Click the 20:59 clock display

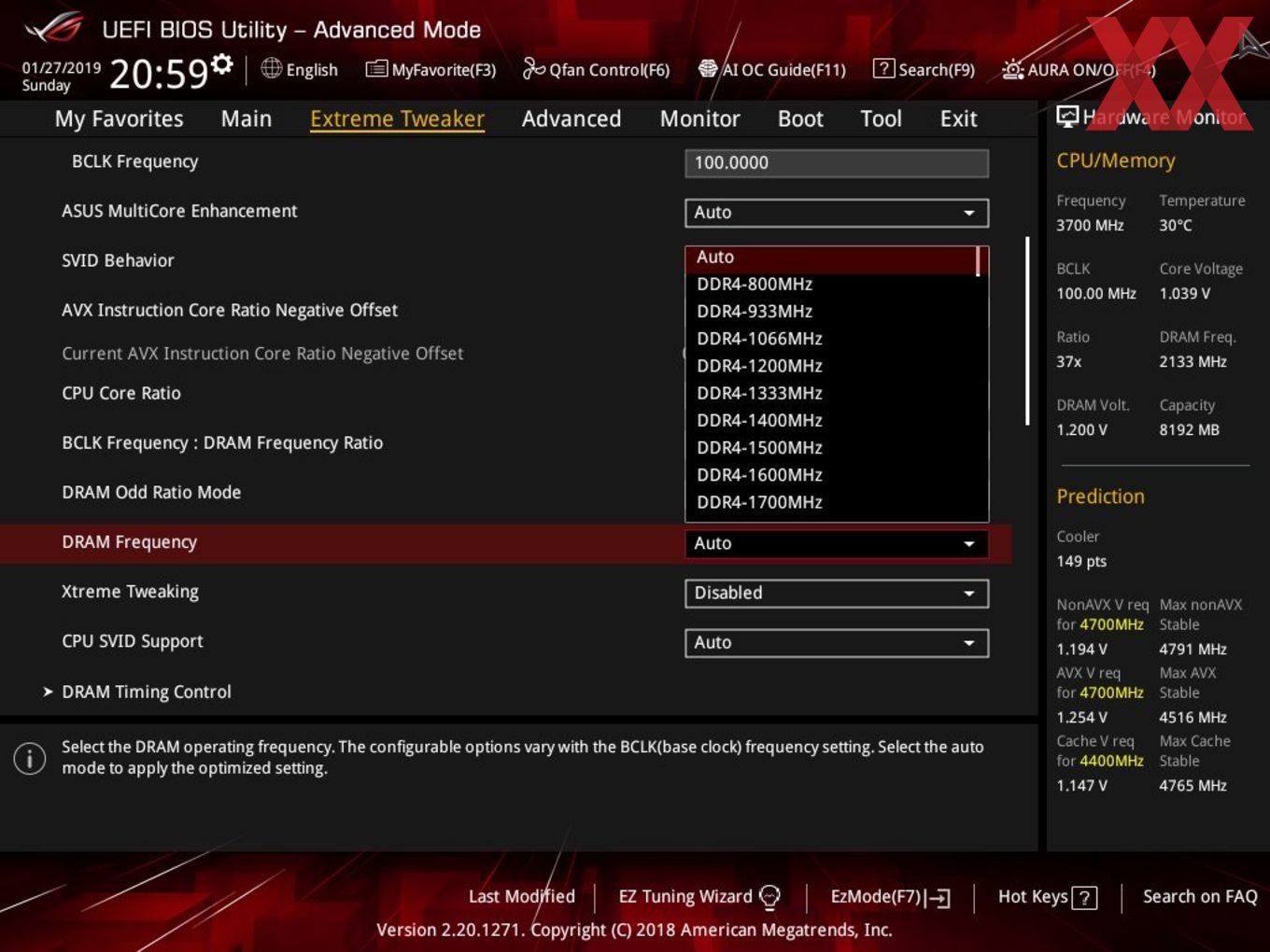coord(159,73)
